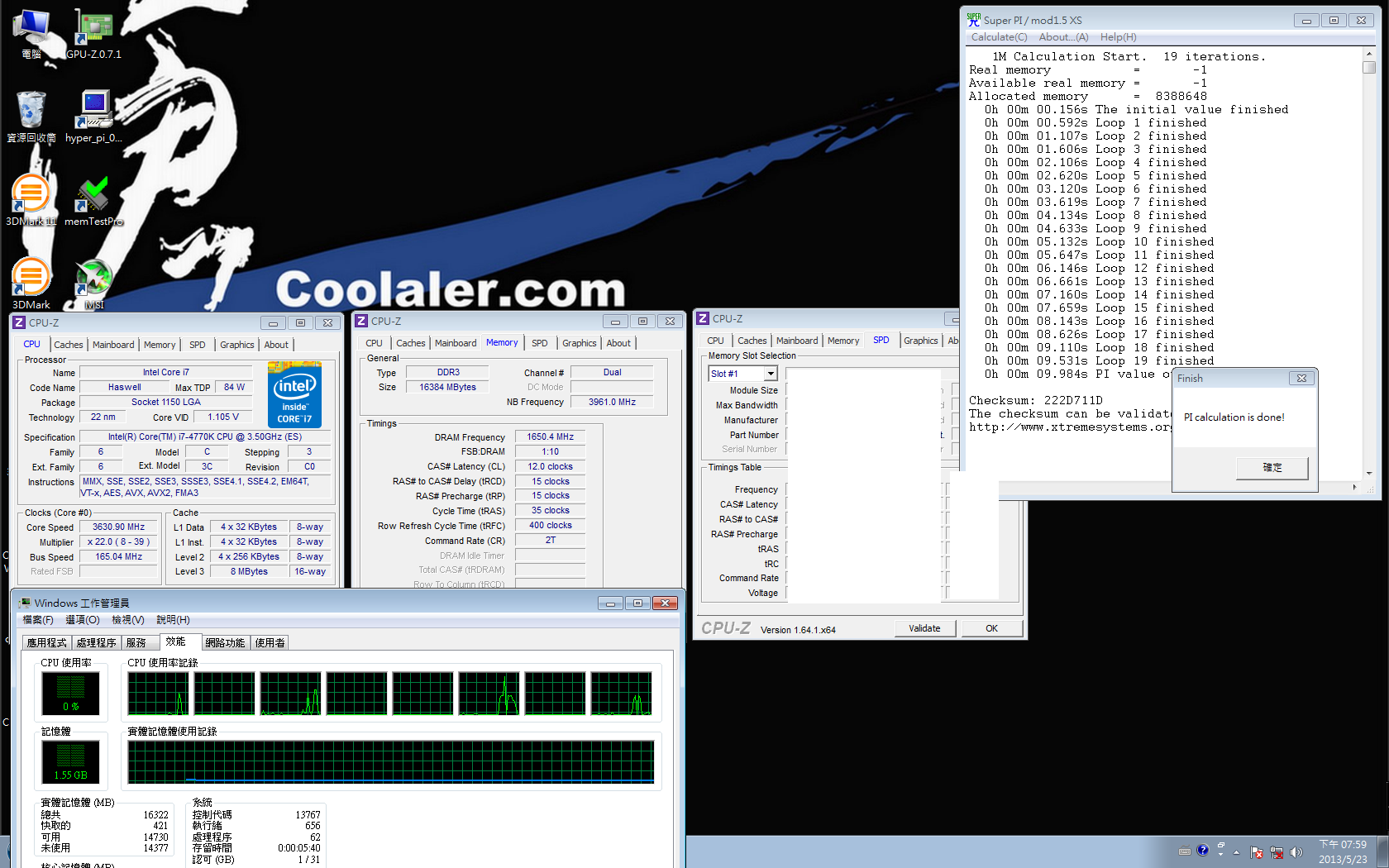Open Memory tab in right CPU-Z window
Screen dimensions: 1389x868
[843, 341]
